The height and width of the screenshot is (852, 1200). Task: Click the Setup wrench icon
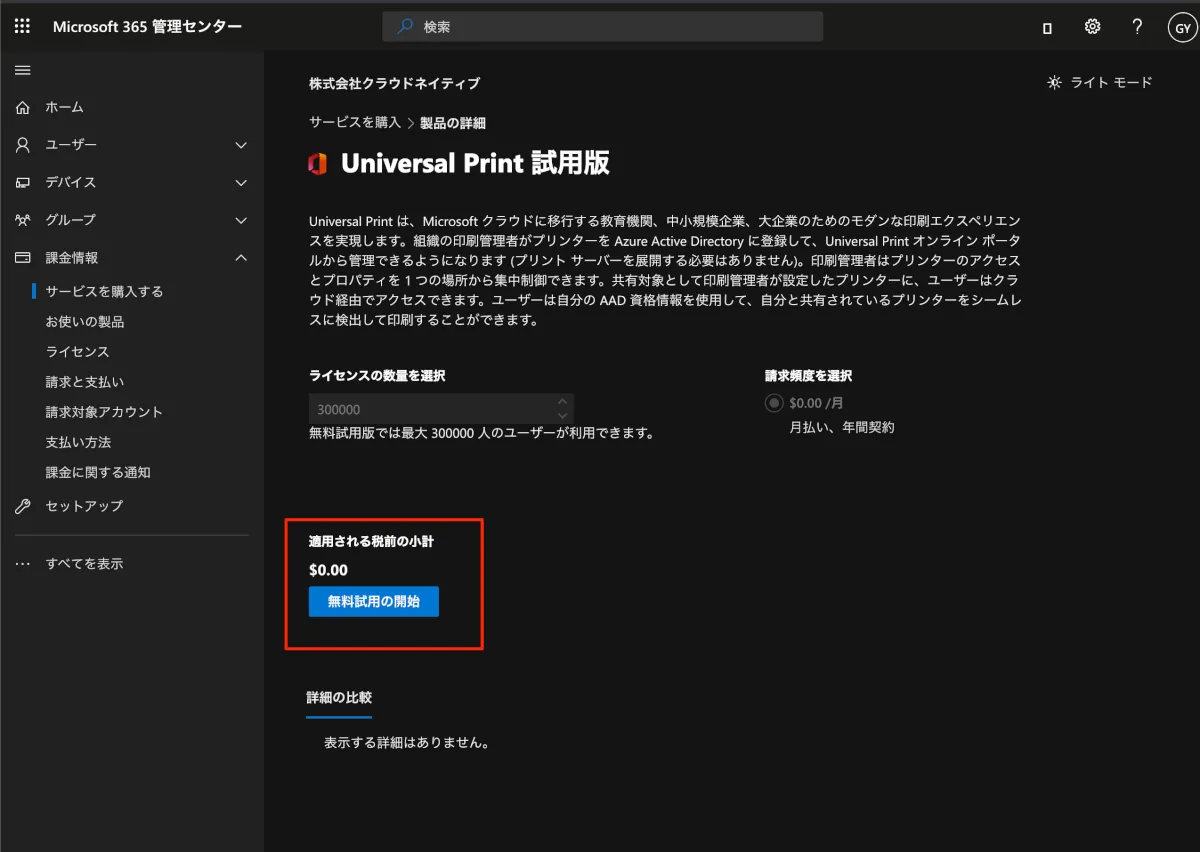(x=23, y=506)
